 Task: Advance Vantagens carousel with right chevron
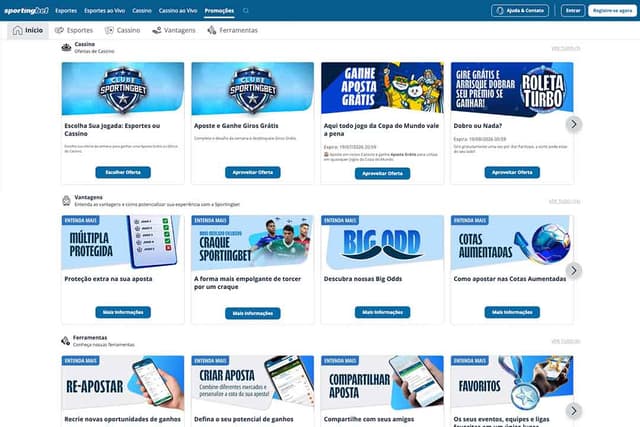click(x=573, y=270)
